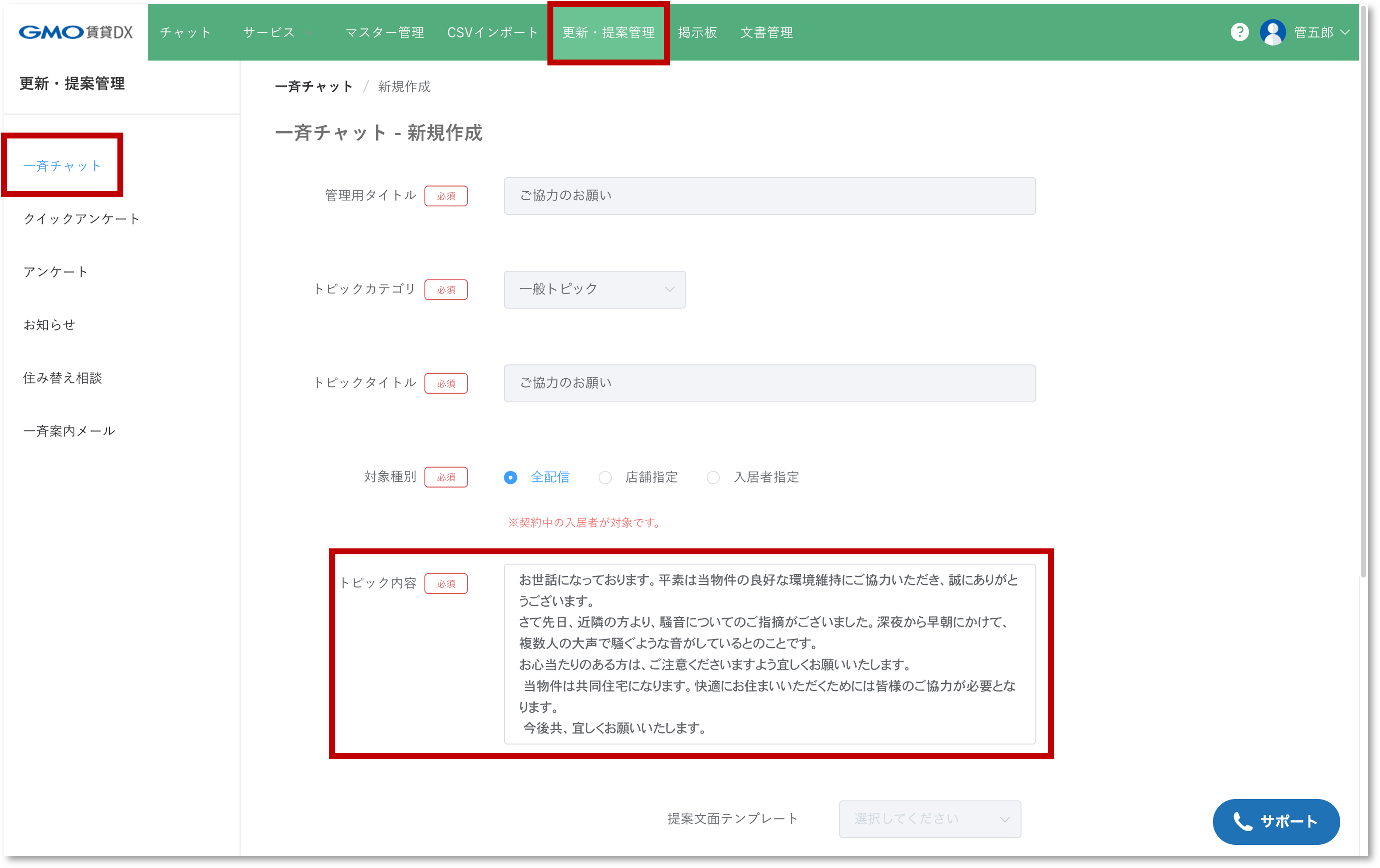Go to the チャット menu tab

tap(185, 33)
